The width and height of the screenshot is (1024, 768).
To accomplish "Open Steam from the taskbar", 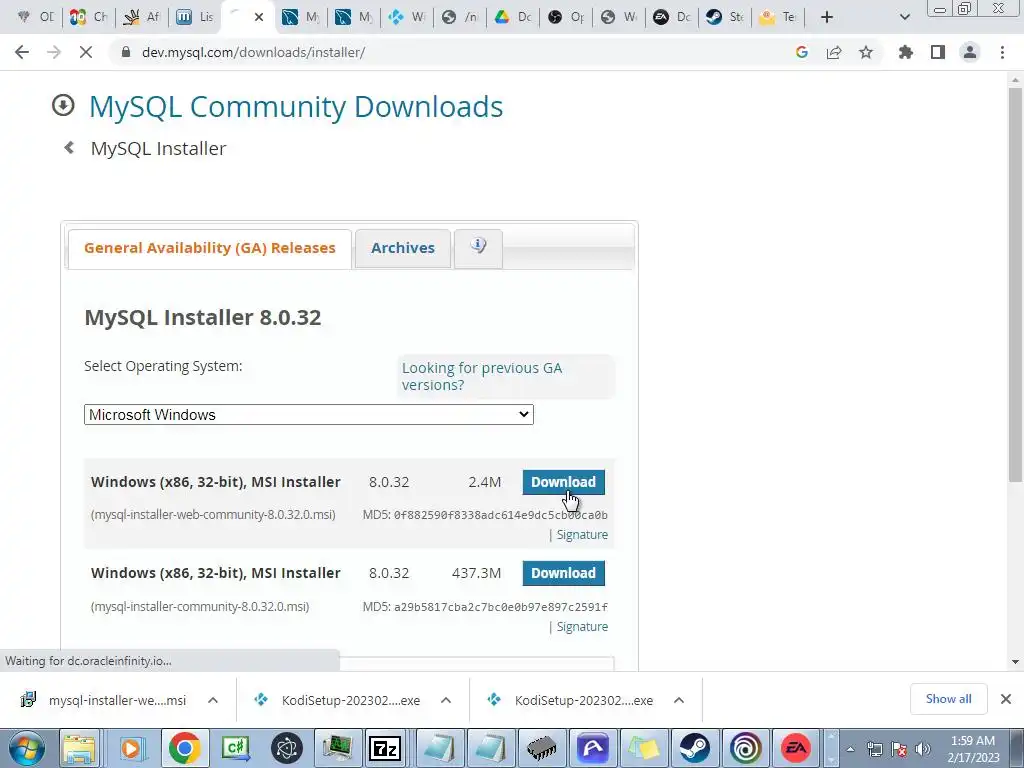I will (694, 748).
